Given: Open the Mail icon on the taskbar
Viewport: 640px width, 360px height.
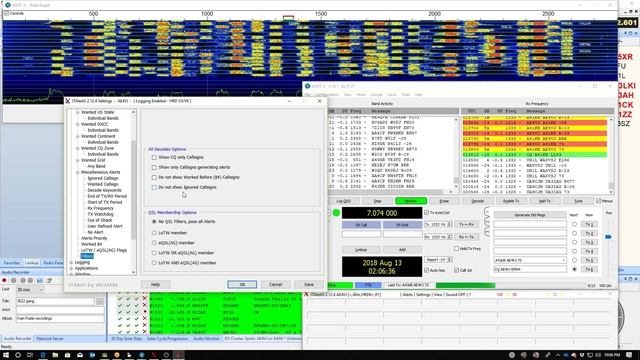Looking at the screenshot, I should [80, 355].
